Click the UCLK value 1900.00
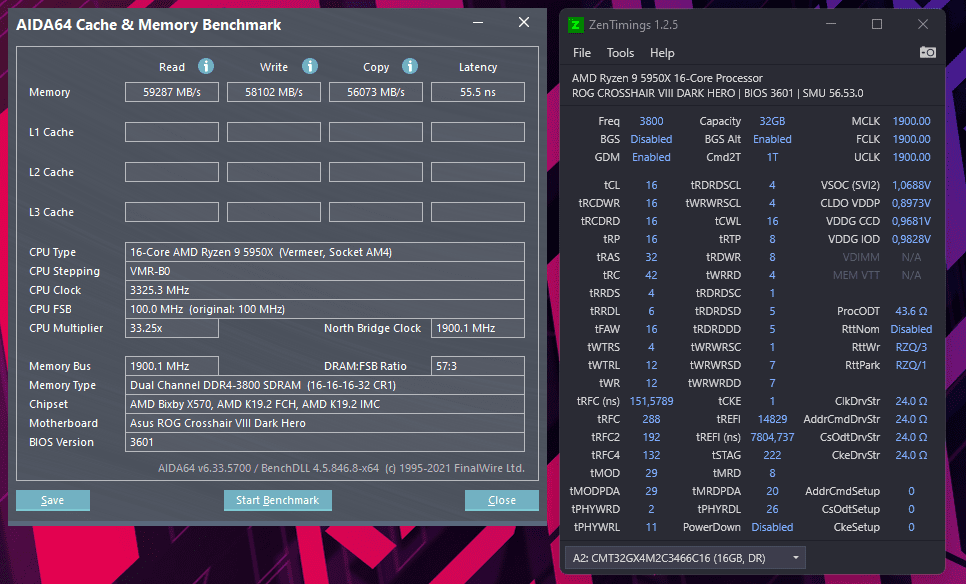Image resolution: width=966 pixels, height=584 pixels. point(911,157)
